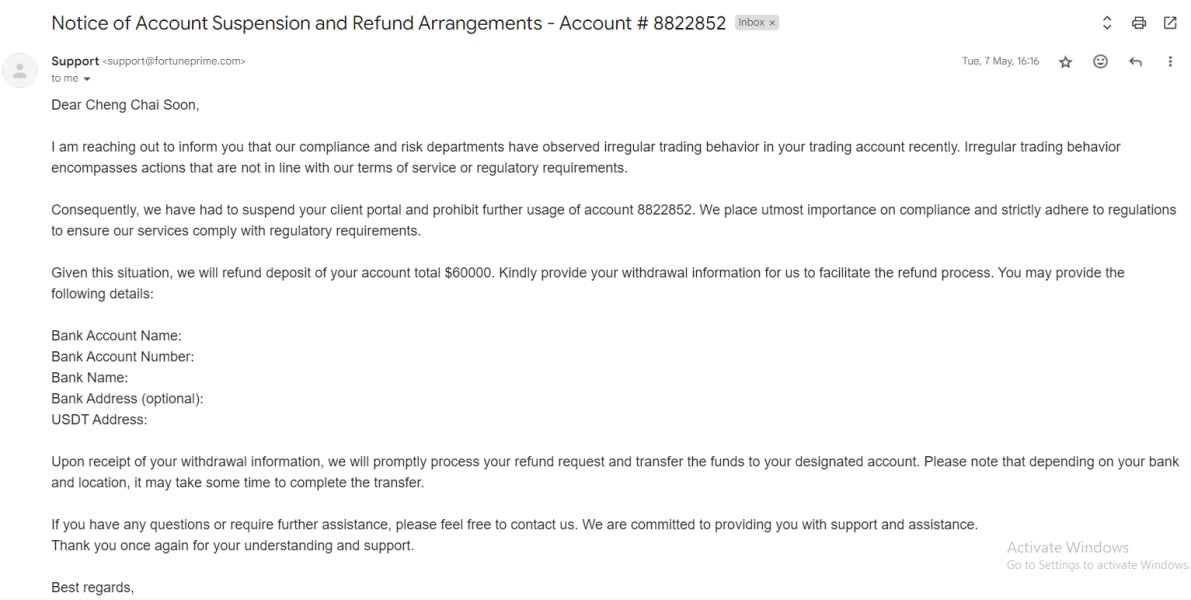Click the expand all messages arrows icon
The image size is (1191, 600).
1107,23
